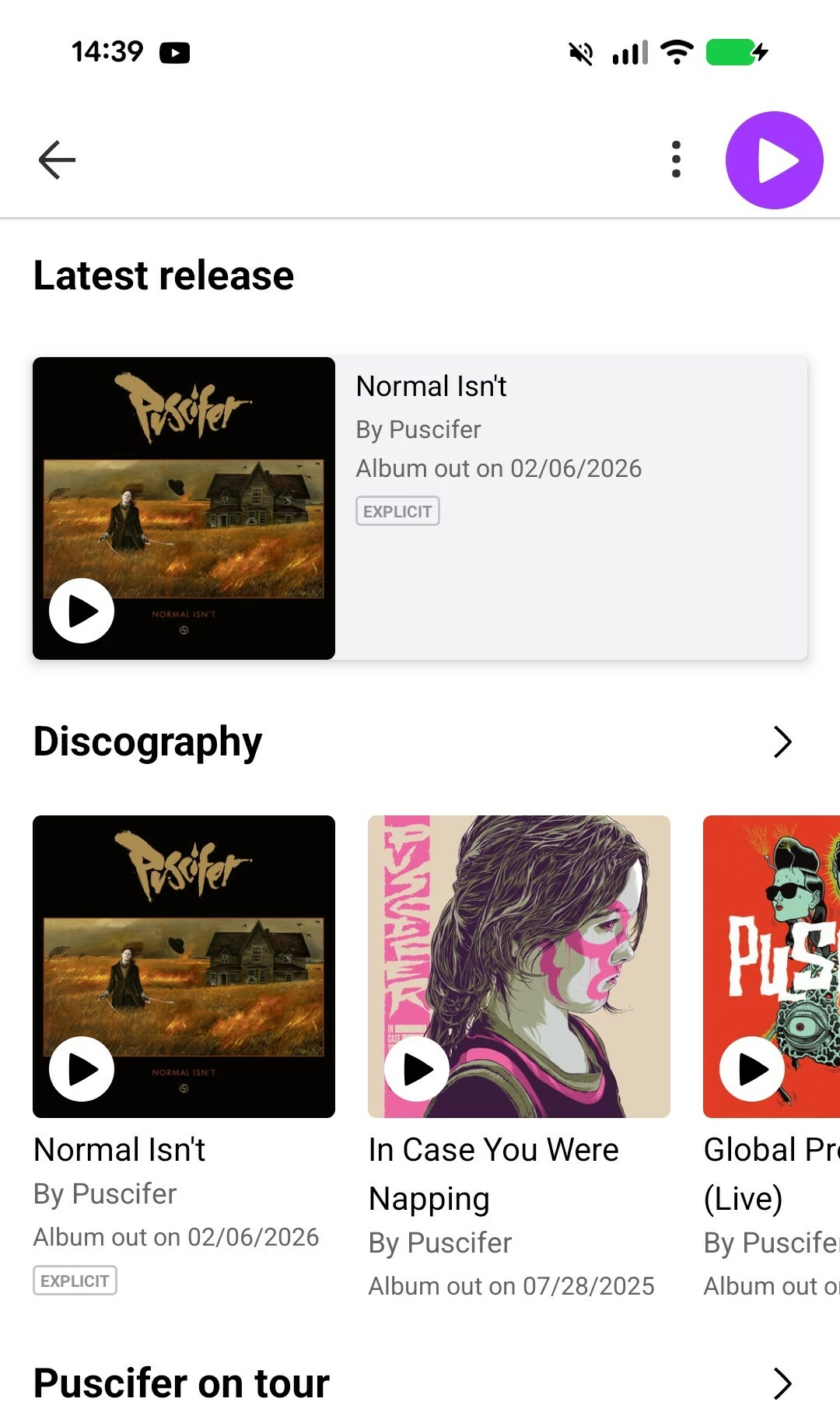Screen dimensions: 840x1423
Task: Tap the EXPLICIT badge in Latest release
Action: tap(397, 511)
